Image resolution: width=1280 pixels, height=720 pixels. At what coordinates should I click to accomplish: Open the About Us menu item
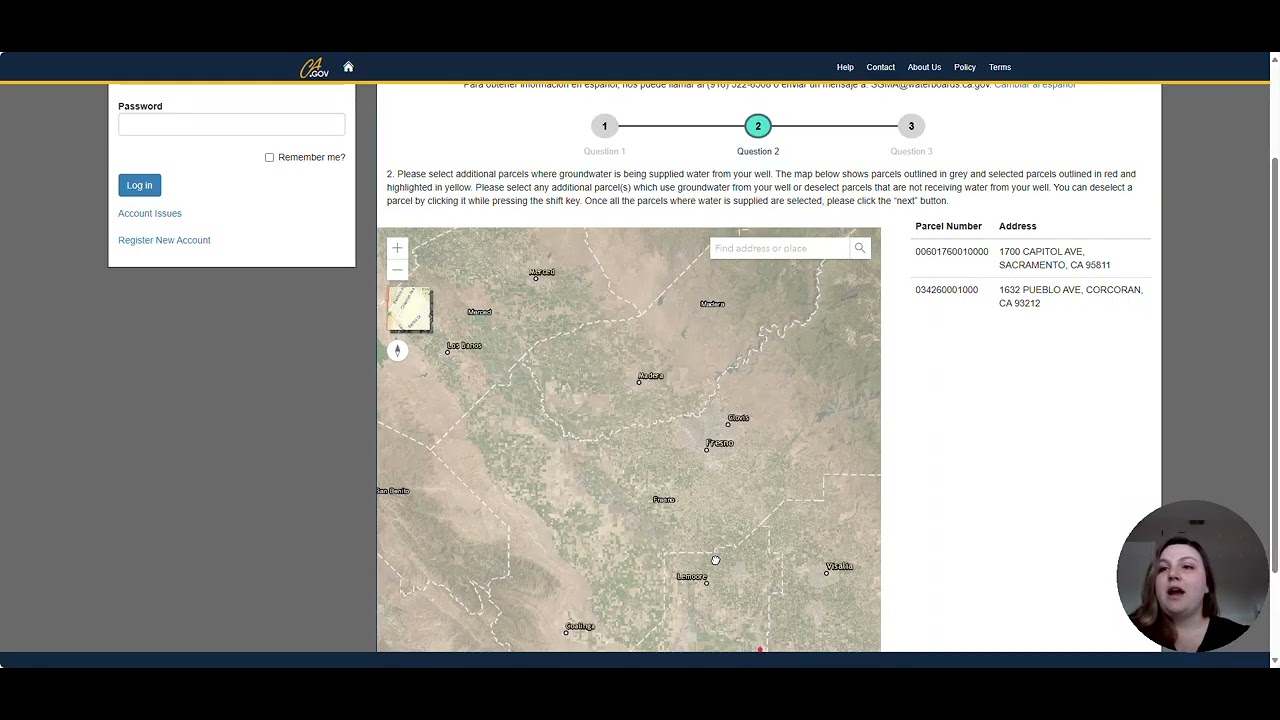924,67
